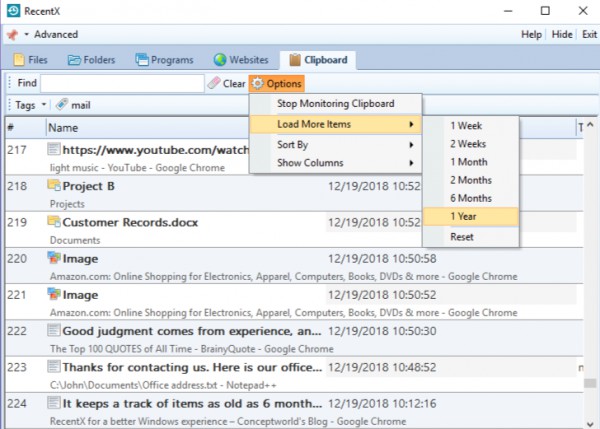Click the list scrollbar down arrow
The width and height of the screenshot is (600, 429).
tap(590, 424)
